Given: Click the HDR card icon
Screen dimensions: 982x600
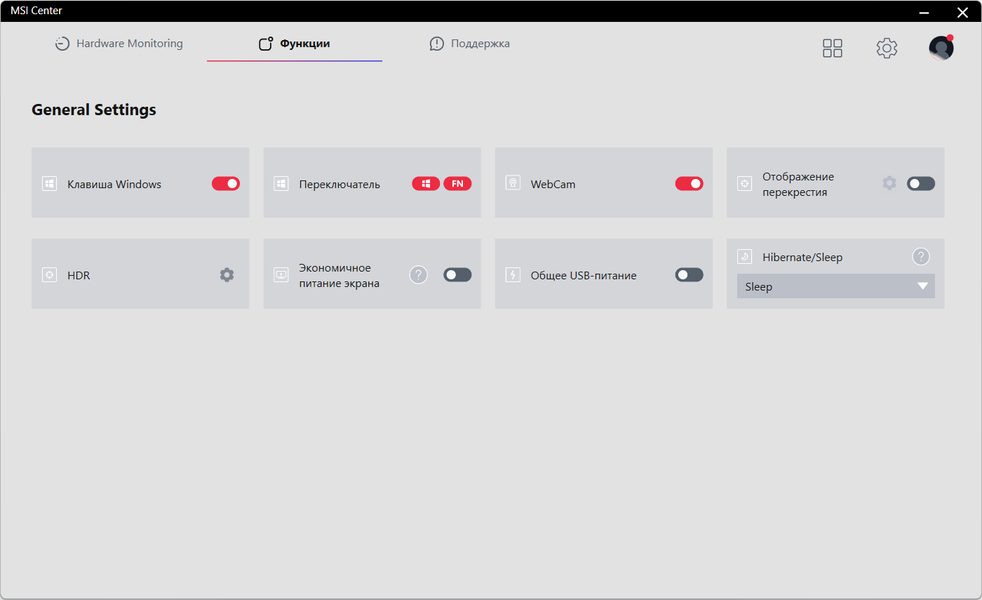Looking at the screenshot, I should click(49, 275).
